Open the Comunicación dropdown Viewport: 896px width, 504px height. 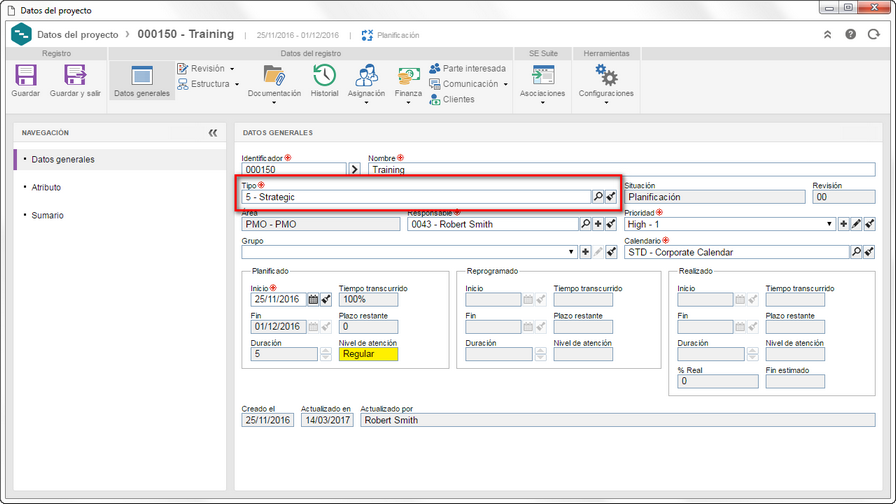click(x=469, y=84)
